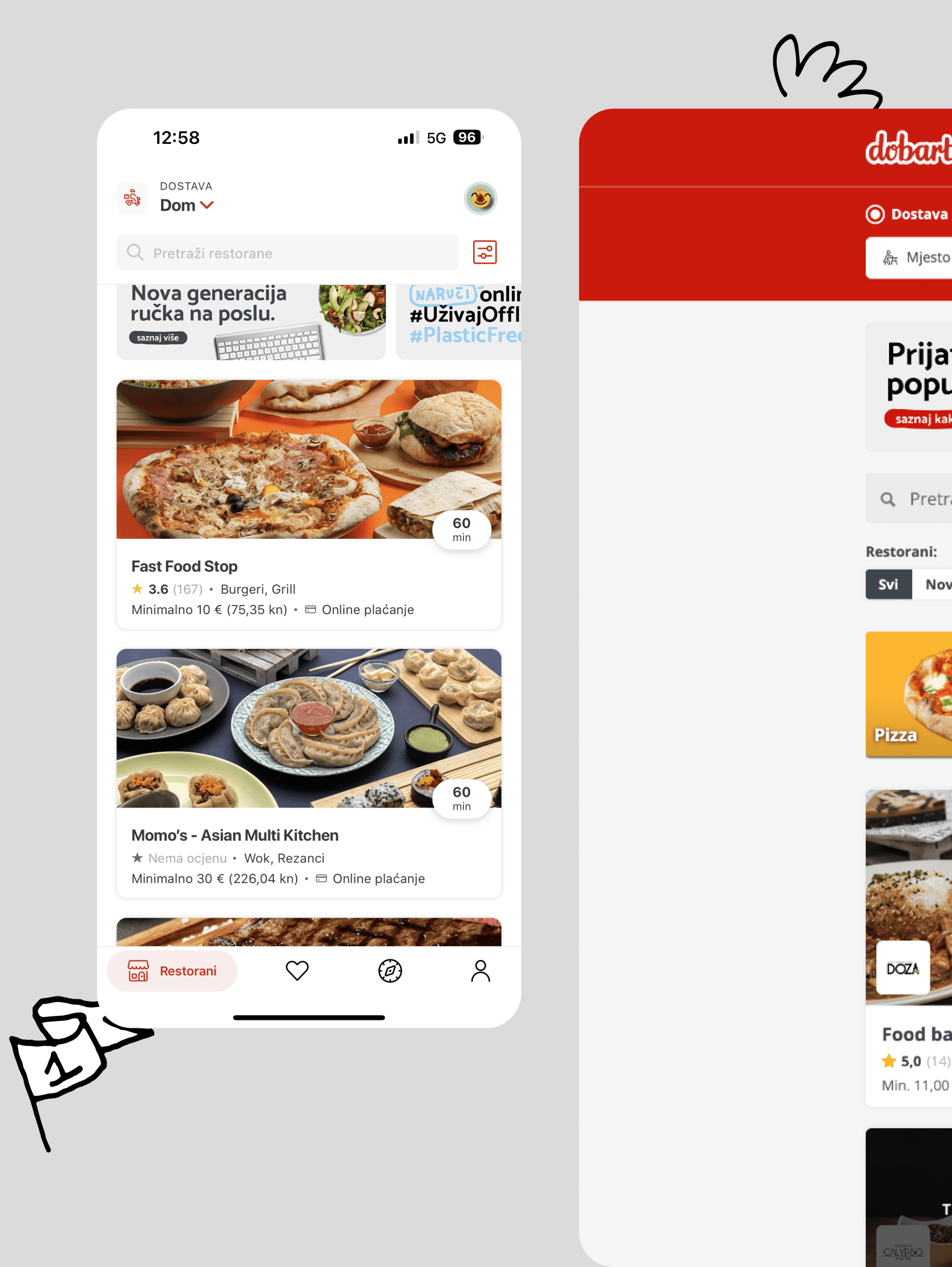Switch to the Restorani tab
This screenshot has width=952, height=1267.
tap(172, 970)
